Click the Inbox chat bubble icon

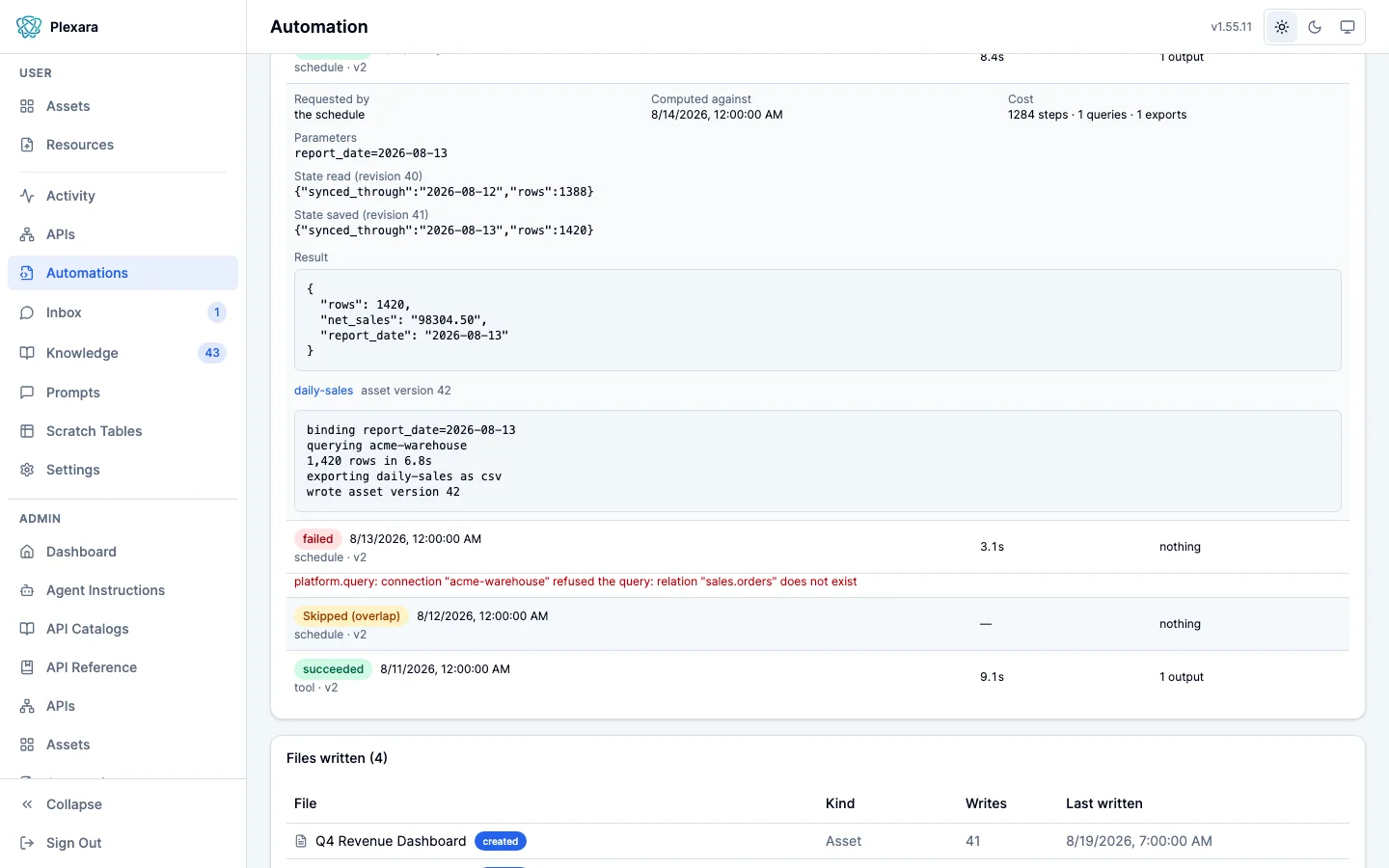(x=27, y=312)
